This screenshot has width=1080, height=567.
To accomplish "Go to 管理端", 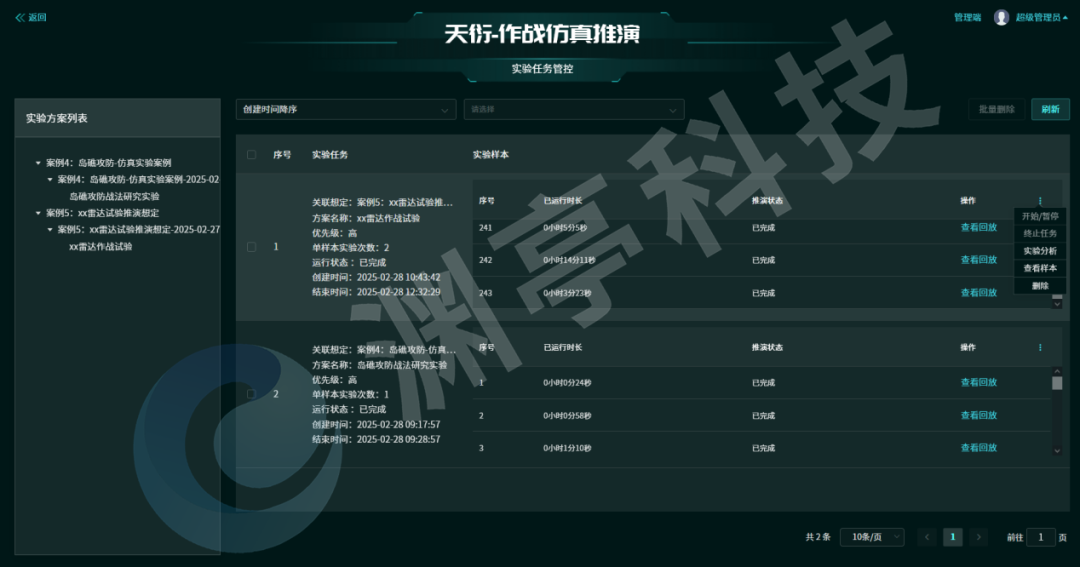I will coord(967,17).
